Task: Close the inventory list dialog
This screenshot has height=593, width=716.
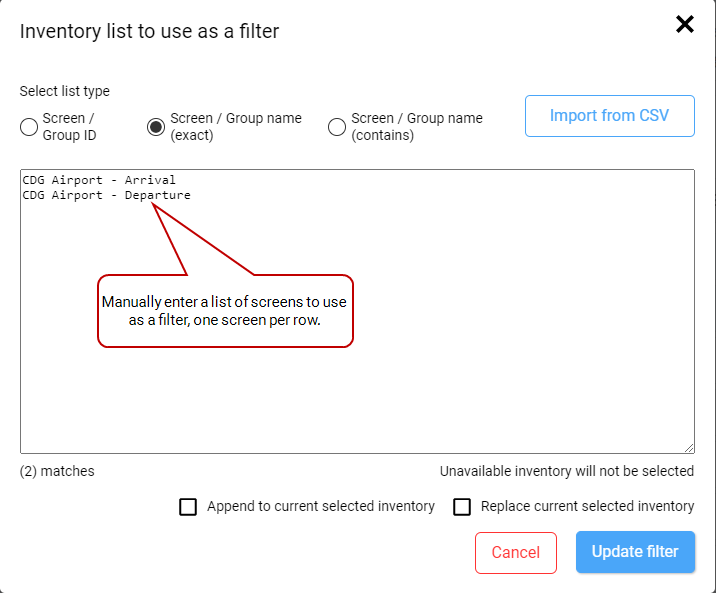Action: pos(685,25)
